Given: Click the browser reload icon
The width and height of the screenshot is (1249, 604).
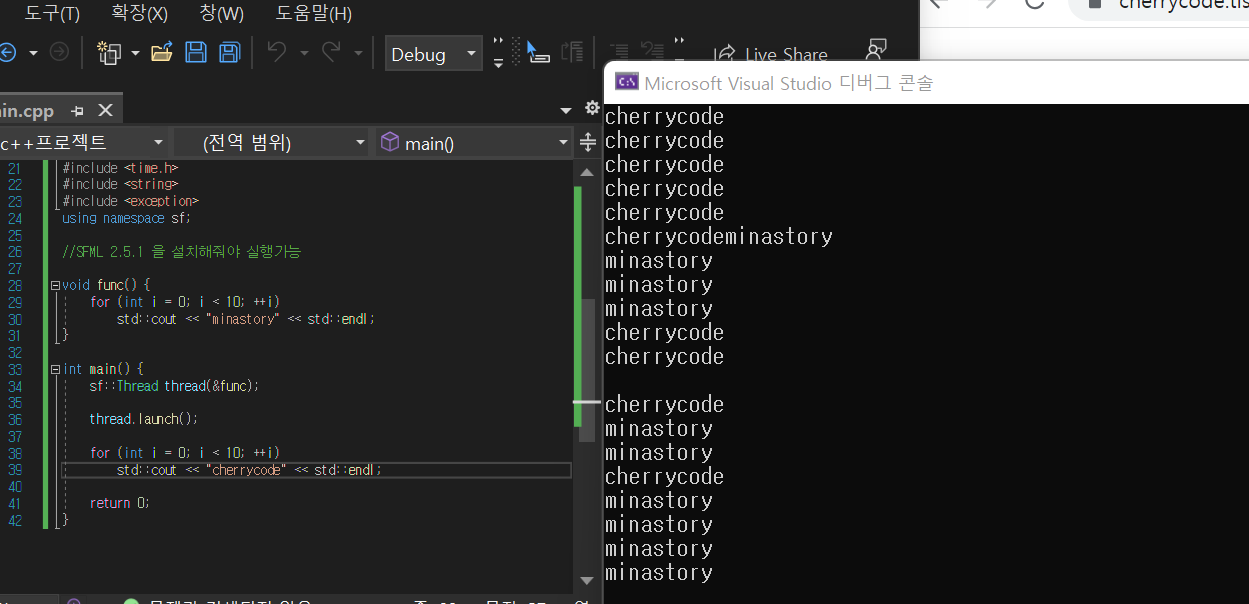Looking at the screenshot, I should point(1035,4).
